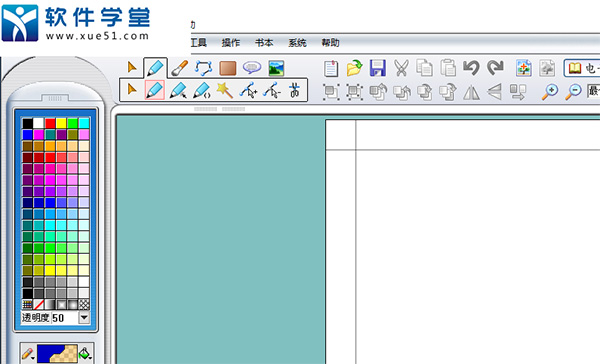
Task: Open the book combo box on toolbar
Action: tap(582, 68)
